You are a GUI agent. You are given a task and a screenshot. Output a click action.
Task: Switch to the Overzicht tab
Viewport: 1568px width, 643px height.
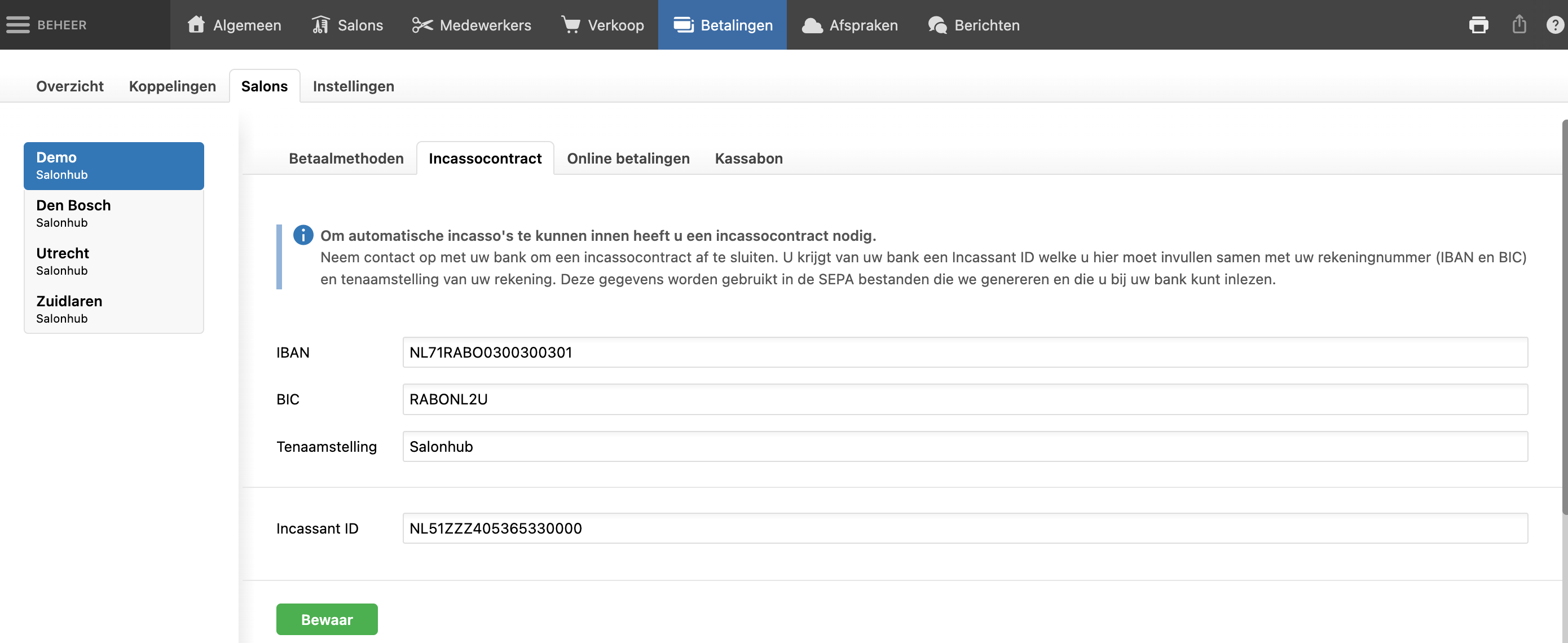[x=70, y=86]
